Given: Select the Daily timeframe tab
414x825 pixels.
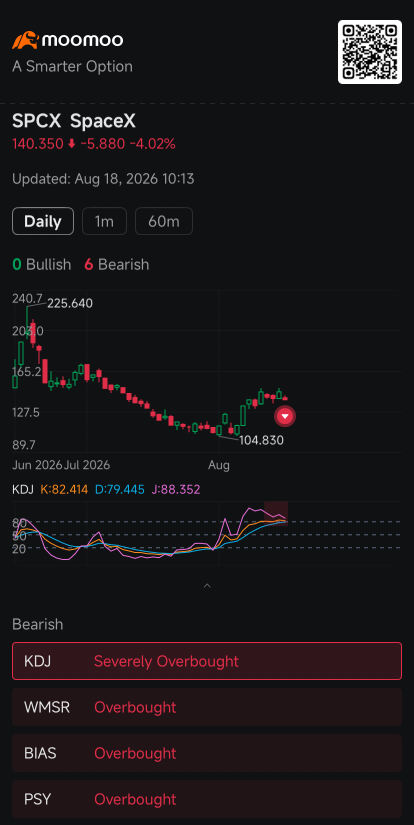Looking at the screenshot, I should [43, 221].
